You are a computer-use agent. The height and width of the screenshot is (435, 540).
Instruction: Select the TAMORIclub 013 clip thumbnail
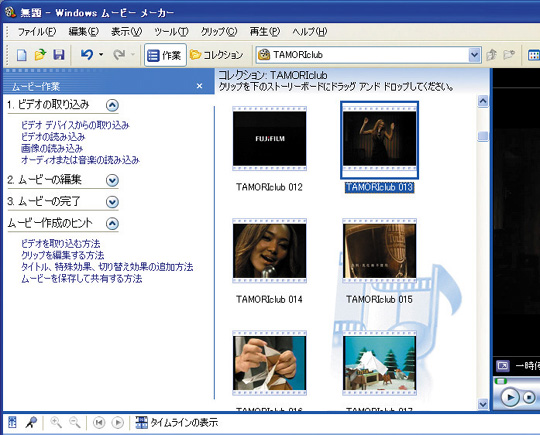tap(379, 139)
